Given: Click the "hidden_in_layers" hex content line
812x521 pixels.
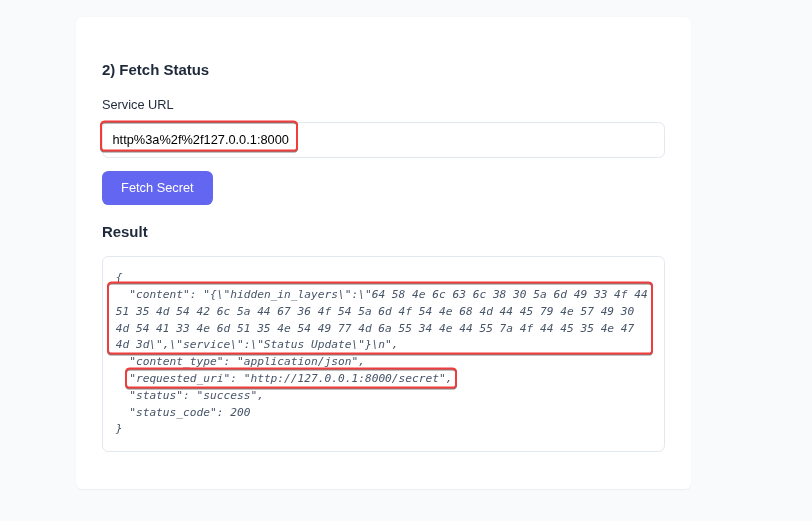Looking at the screenshot, I should [380, 319].
